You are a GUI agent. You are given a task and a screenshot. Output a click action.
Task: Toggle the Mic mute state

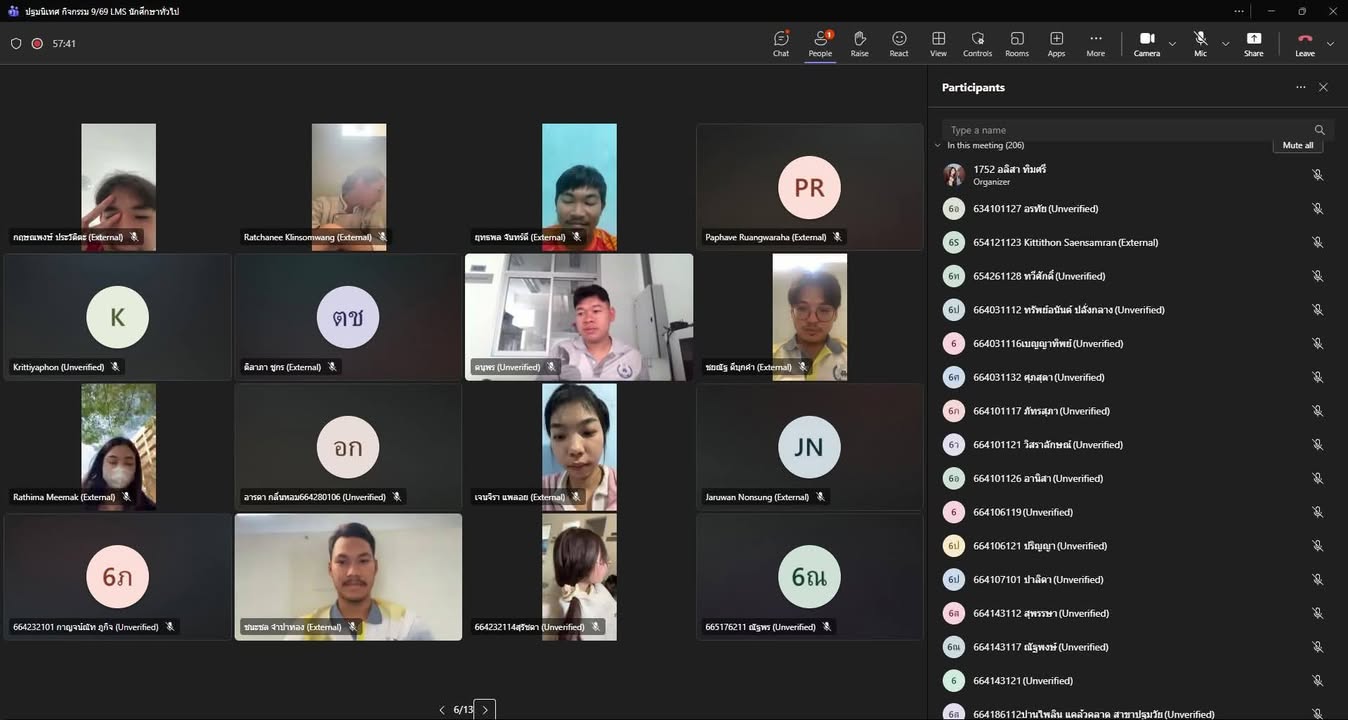point(1200,43)
